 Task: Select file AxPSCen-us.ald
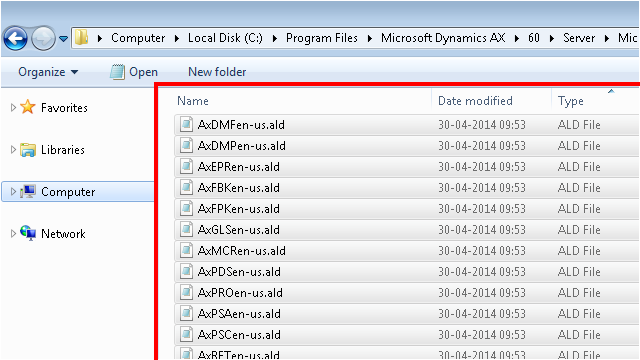[239, 335]
